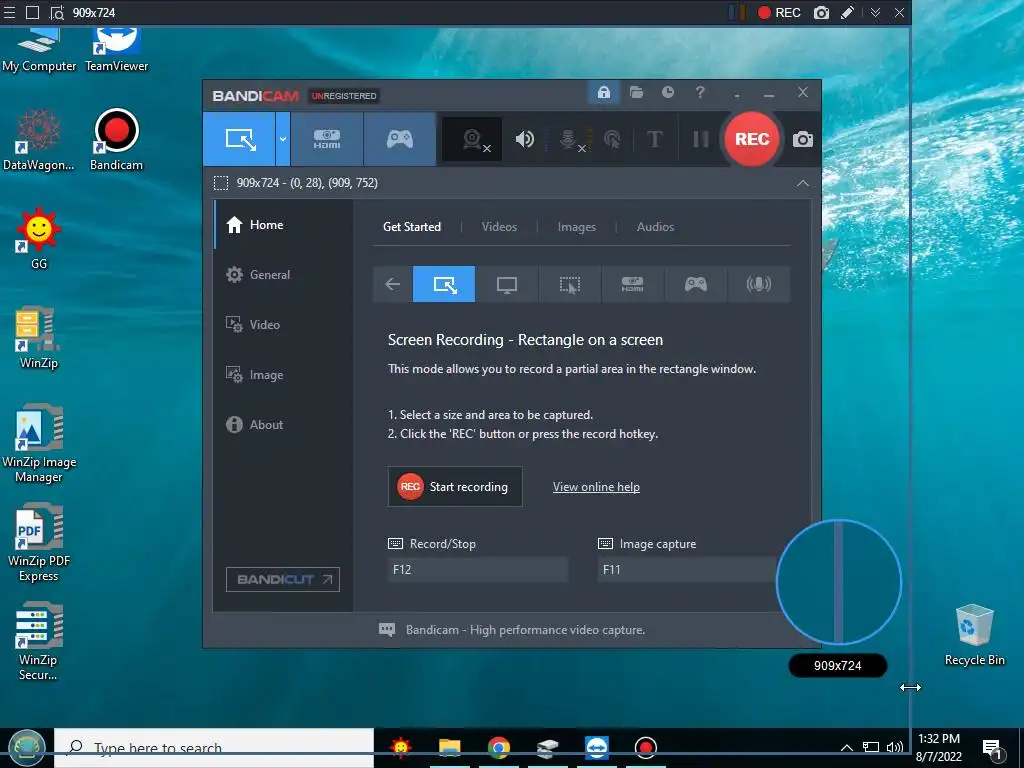Take a screenshot with Bandicam camera icon
Image resolution: width=1024 pixels, height=768 pixels.
click(803, 139)
